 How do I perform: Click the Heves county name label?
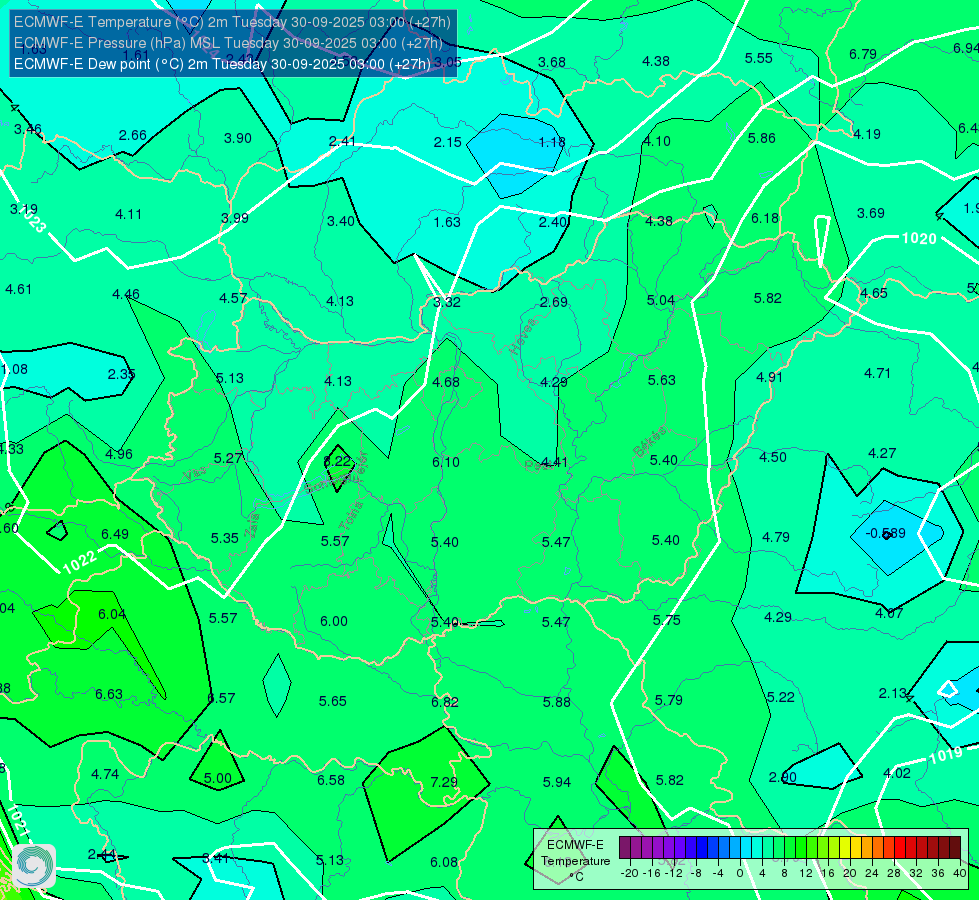click(523, 337)
